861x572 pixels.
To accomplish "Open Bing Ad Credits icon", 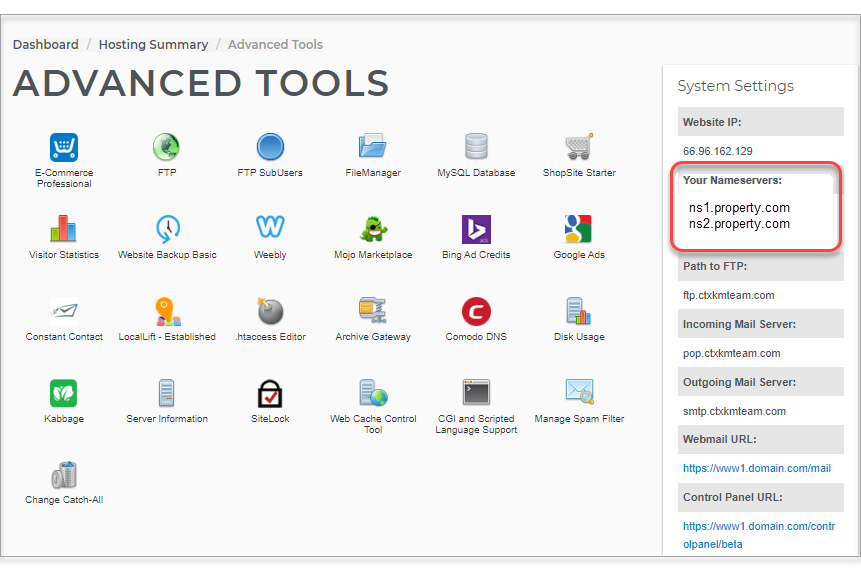I will pos(476,229).
